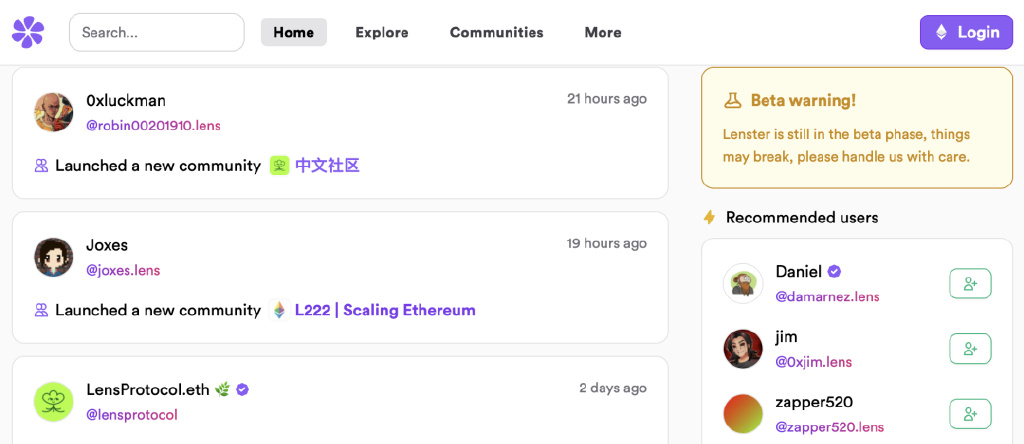Open the Communities tab
1024x444 pixels.
point(496,32)
